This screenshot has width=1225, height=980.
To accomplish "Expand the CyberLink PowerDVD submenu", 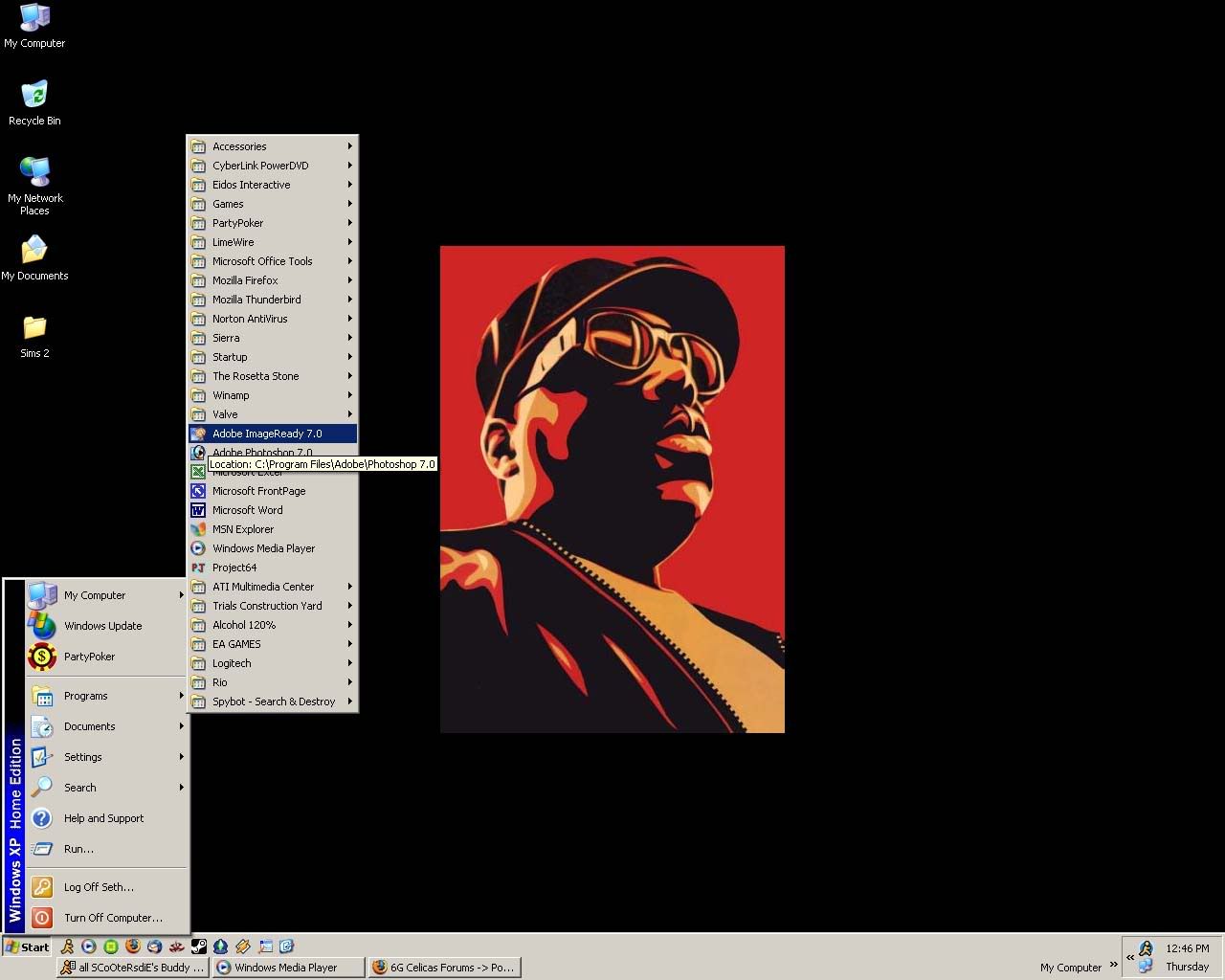I will [273, 166].
